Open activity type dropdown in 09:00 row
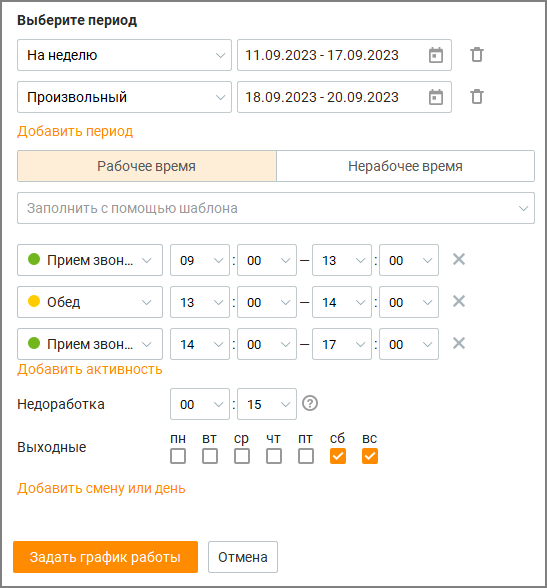The height and width of the screenshot is (588, 547). 90,260
